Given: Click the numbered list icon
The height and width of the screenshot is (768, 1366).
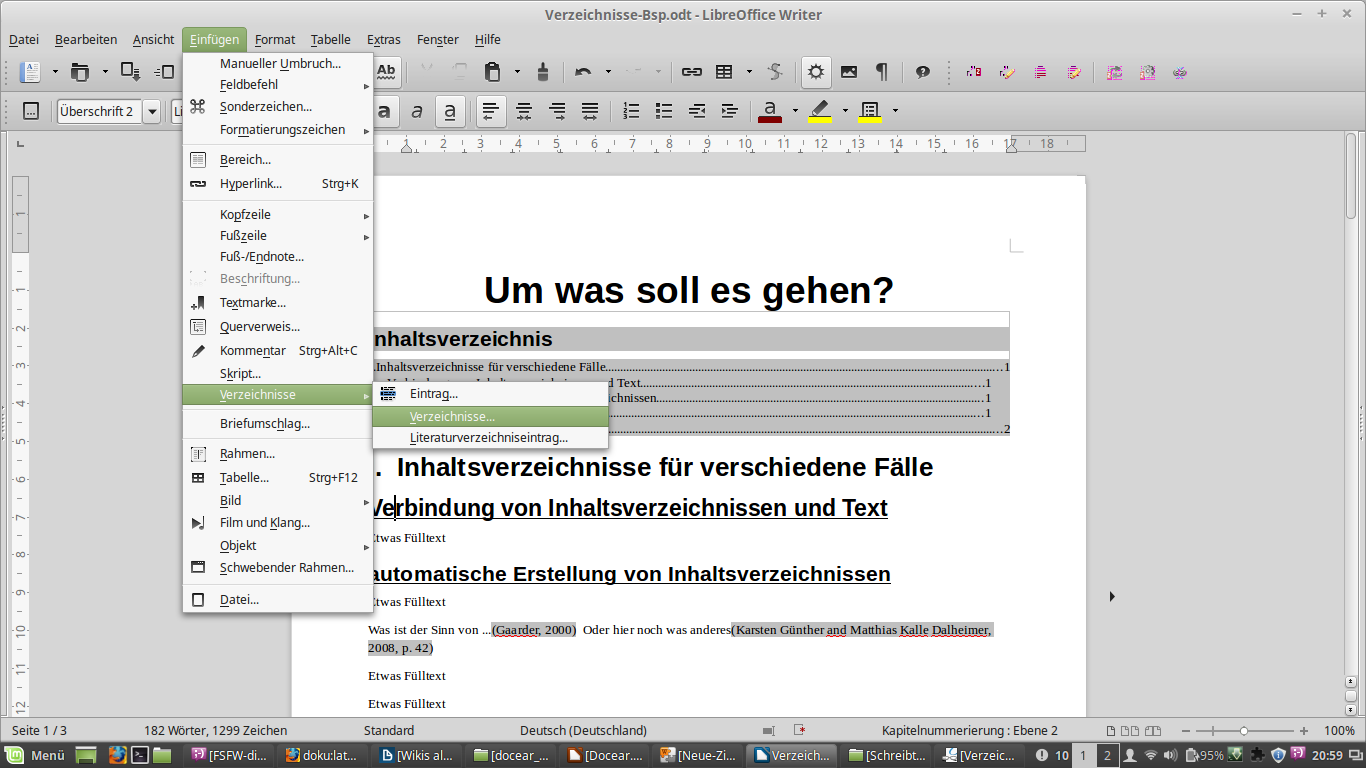Looking at the screenshot, I should coord(631,111).
